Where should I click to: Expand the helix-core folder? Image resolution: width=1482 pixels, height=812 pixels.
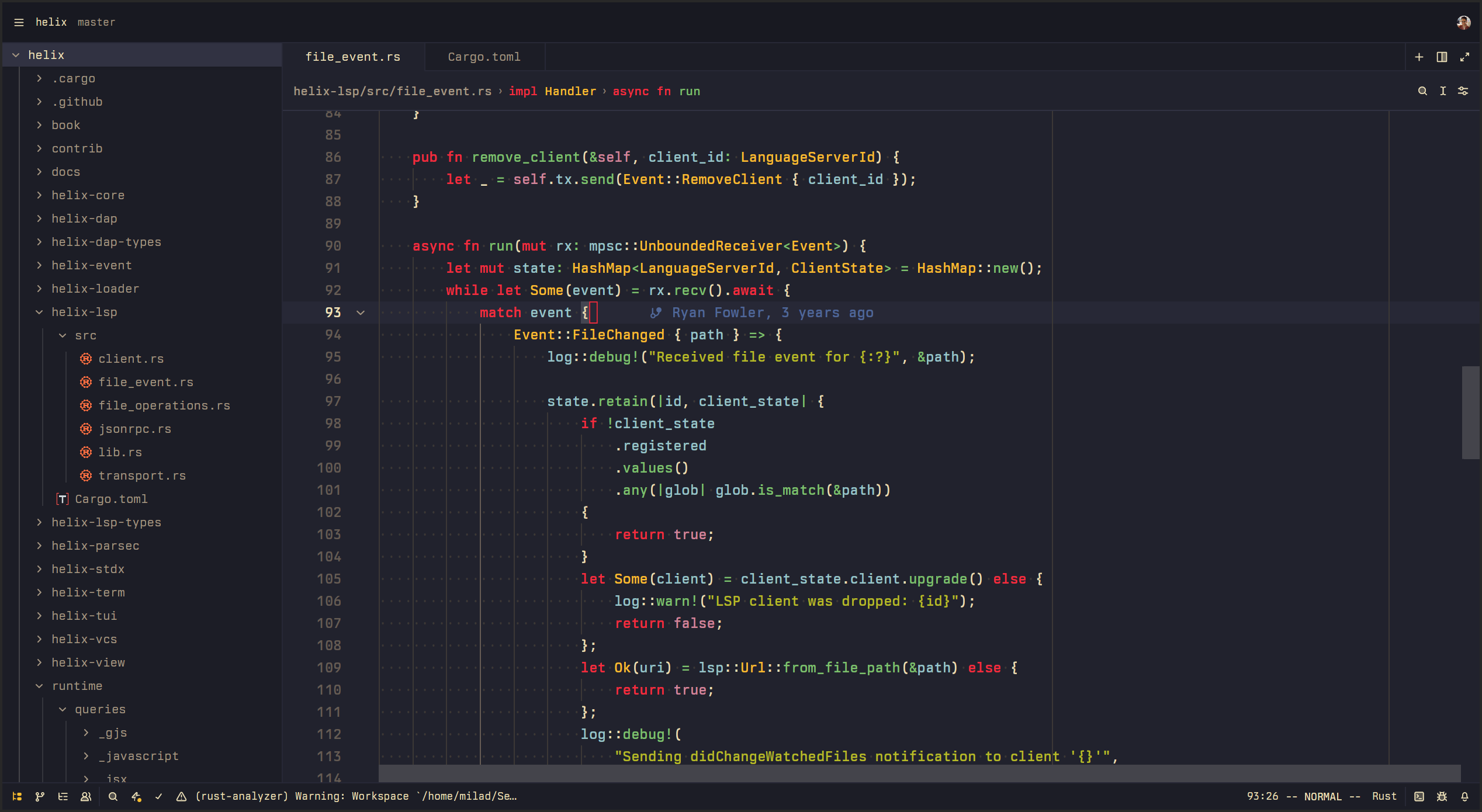[39, 195]
